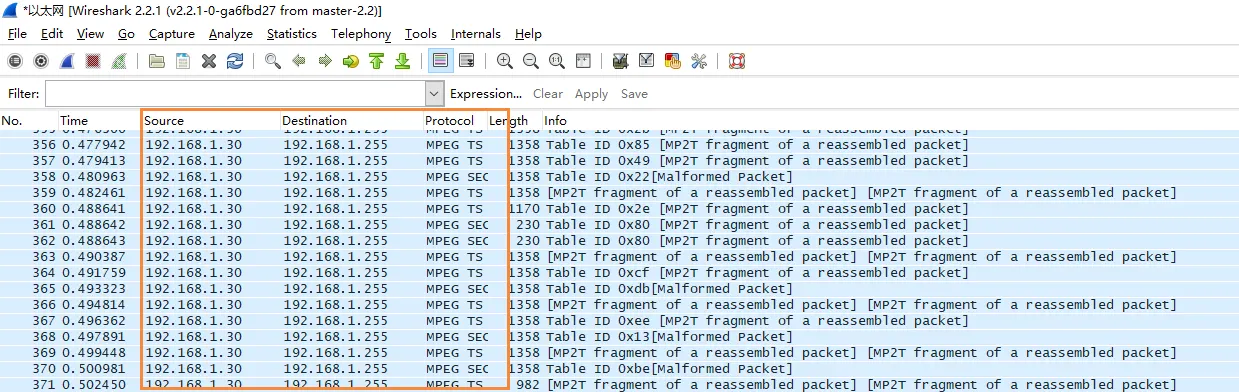The height and width of the screenshot is (392, 1239).
Task: Save the capture file toolbar icon
Action: (x=183, y=61)
